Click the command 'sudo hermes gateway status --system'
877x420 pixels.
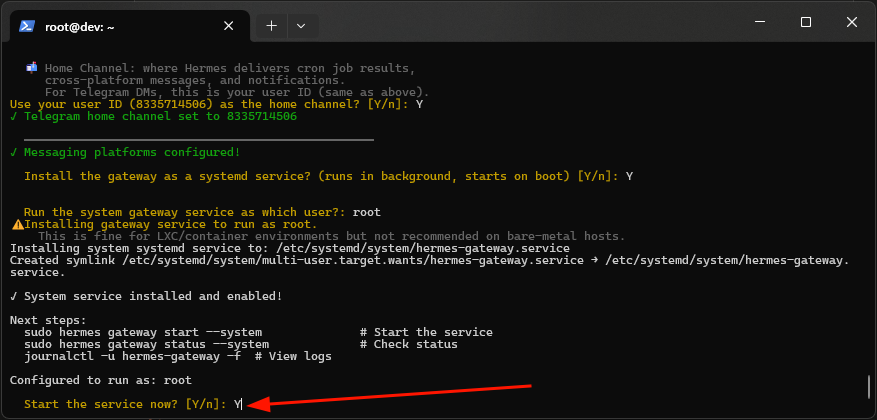[147, 345]
